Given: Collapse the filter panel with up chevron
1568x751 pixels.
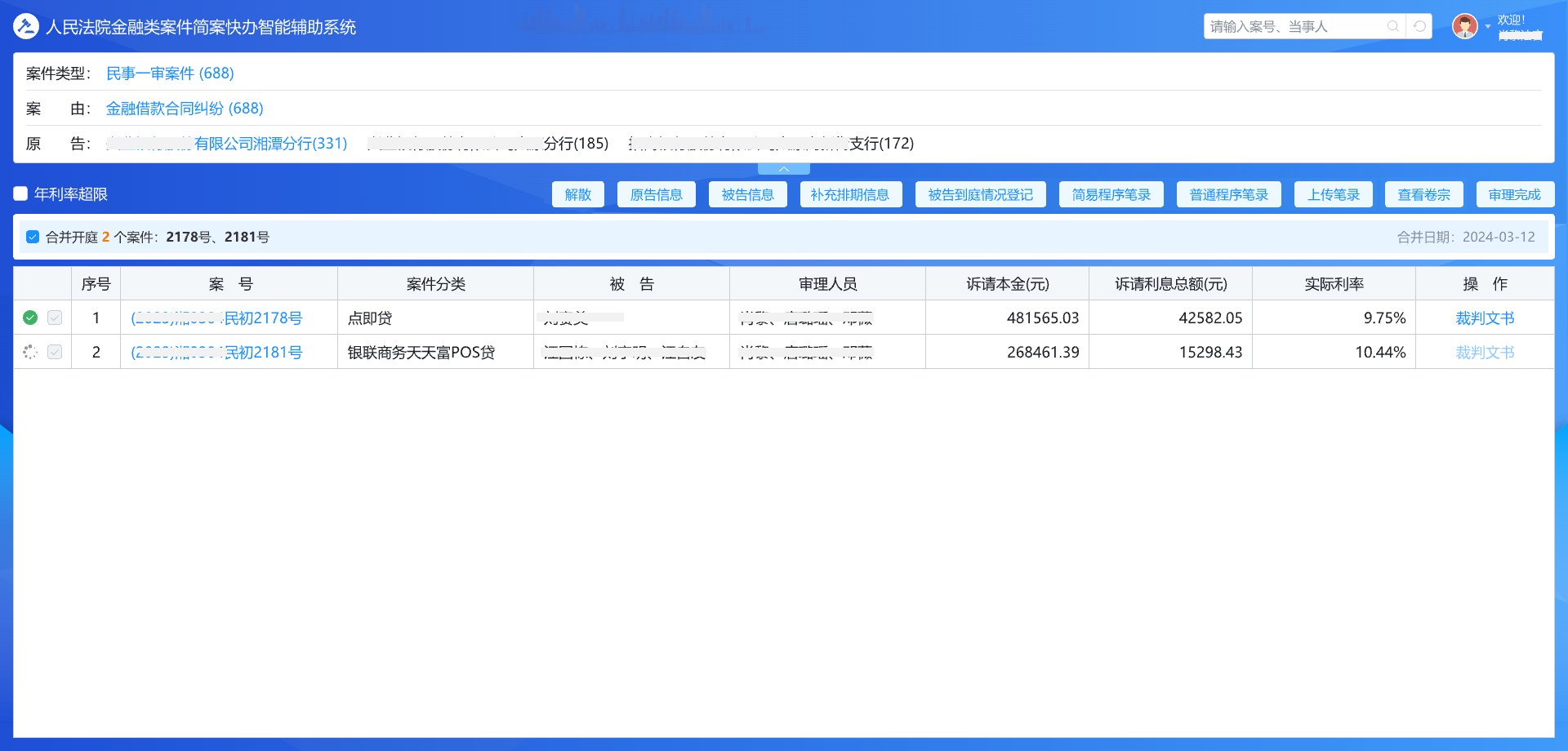Looking at the screenshot, I should tap(783, 169).
